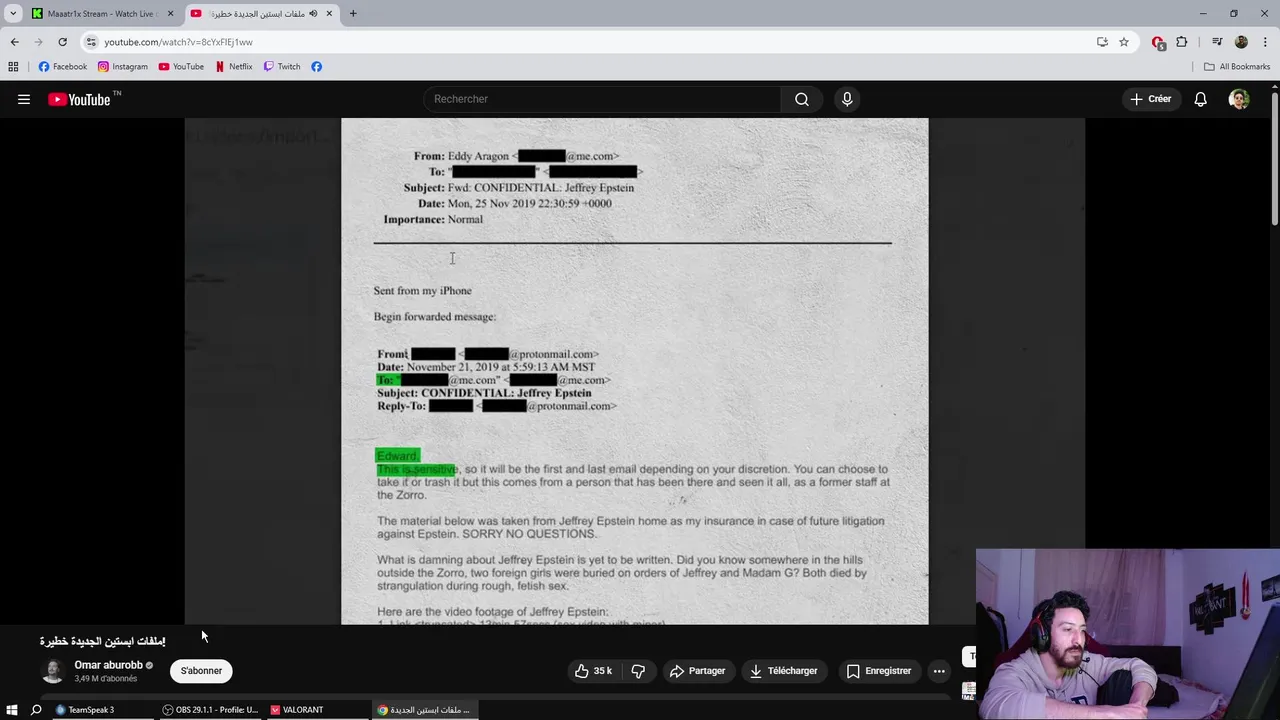Open the Netflix bookmark
The height and width of the screenshot is (720, 1280).
[x=234, y=67]
